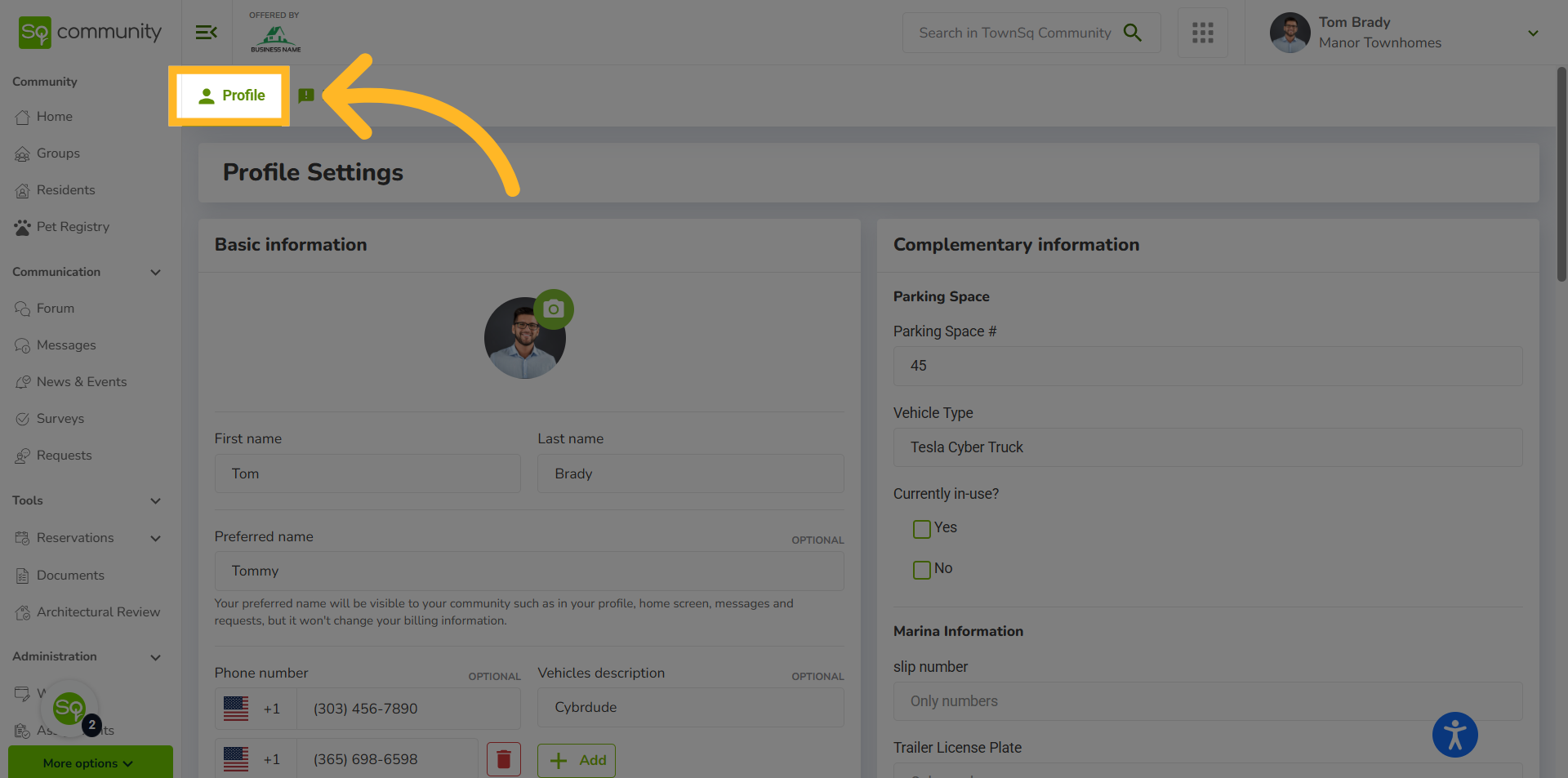Open the accessibility widget
This screenshot has height=778, width=1568.
click(1455, 735)
